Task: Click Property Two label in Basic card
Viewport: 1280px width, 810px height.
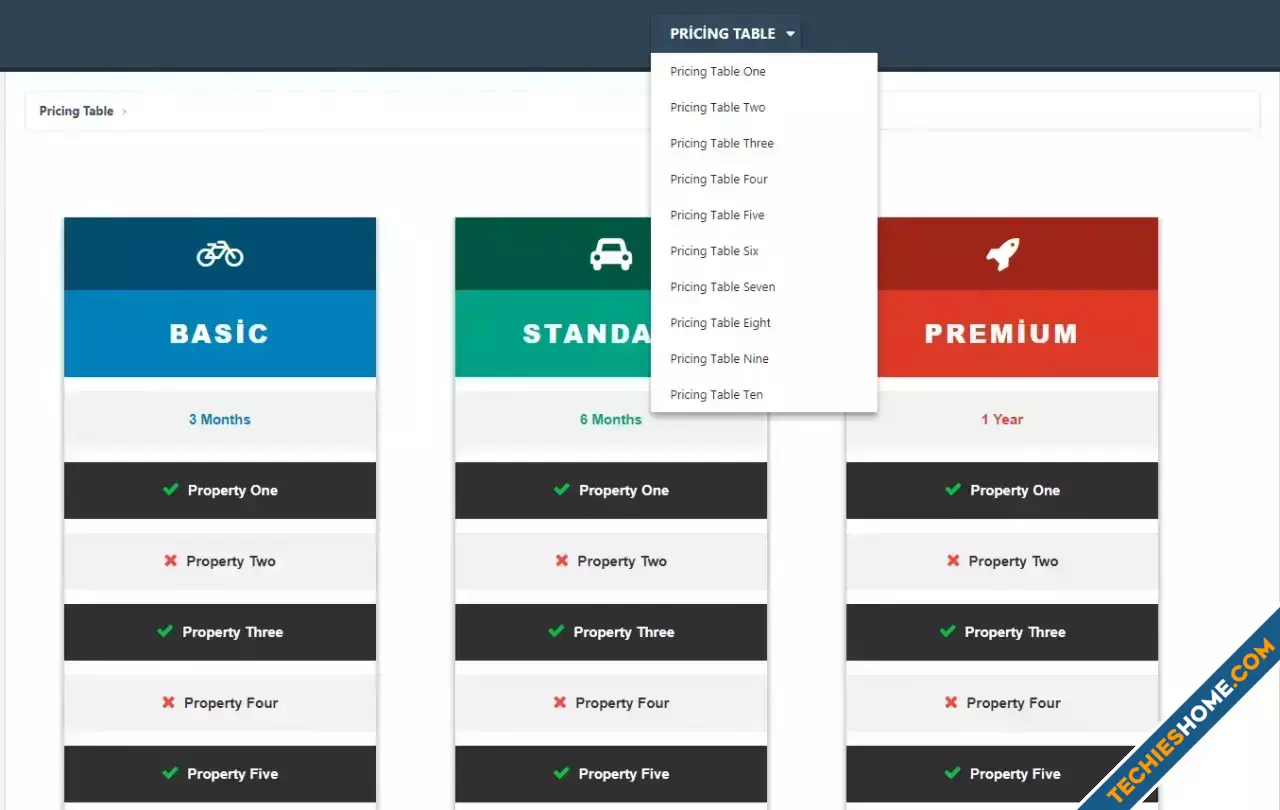Action: (x=231, y=561)
